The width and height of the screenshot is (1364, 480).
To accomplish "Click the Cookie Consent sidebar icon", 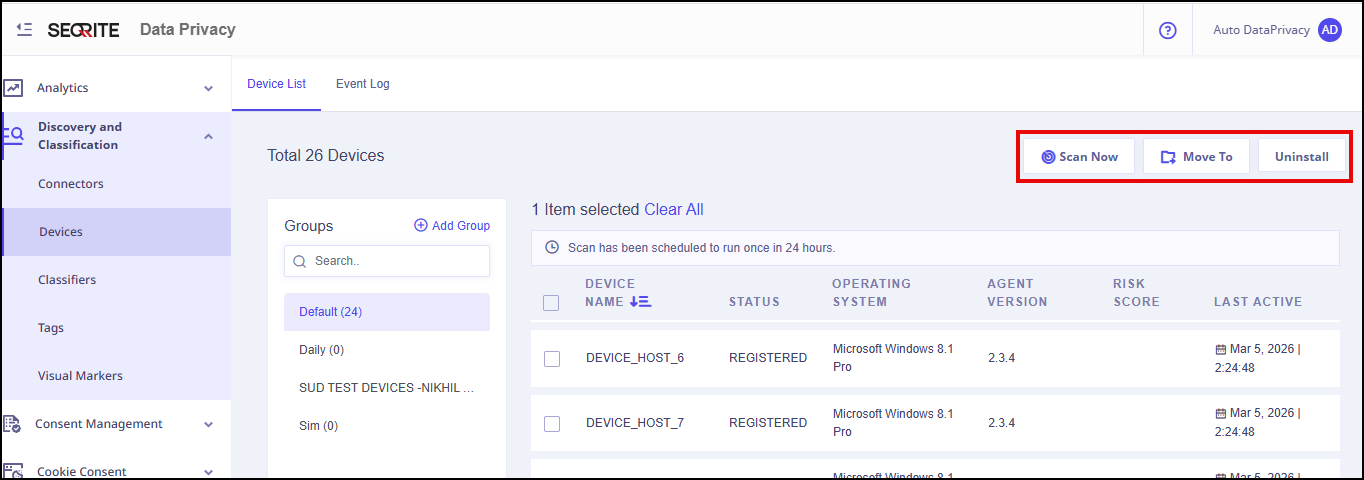I will click(13, 471).
